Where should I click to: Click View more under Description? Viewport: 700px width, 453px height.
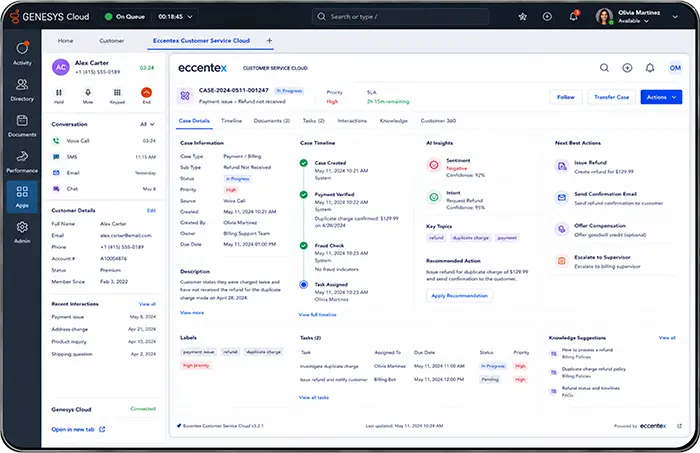pos(192,313)
